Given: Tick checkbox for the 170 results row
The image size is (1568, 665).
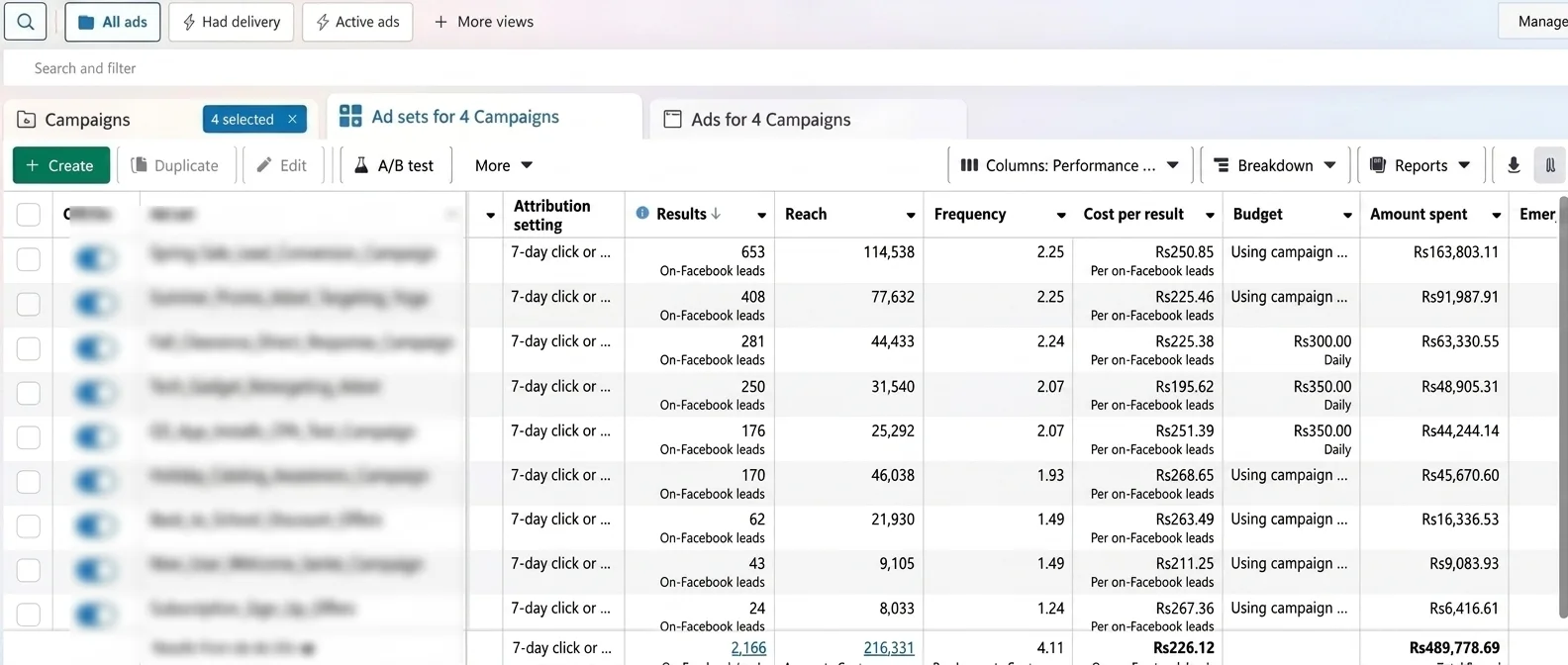Looking at the screenshot, I should click(x=29, y=482).
